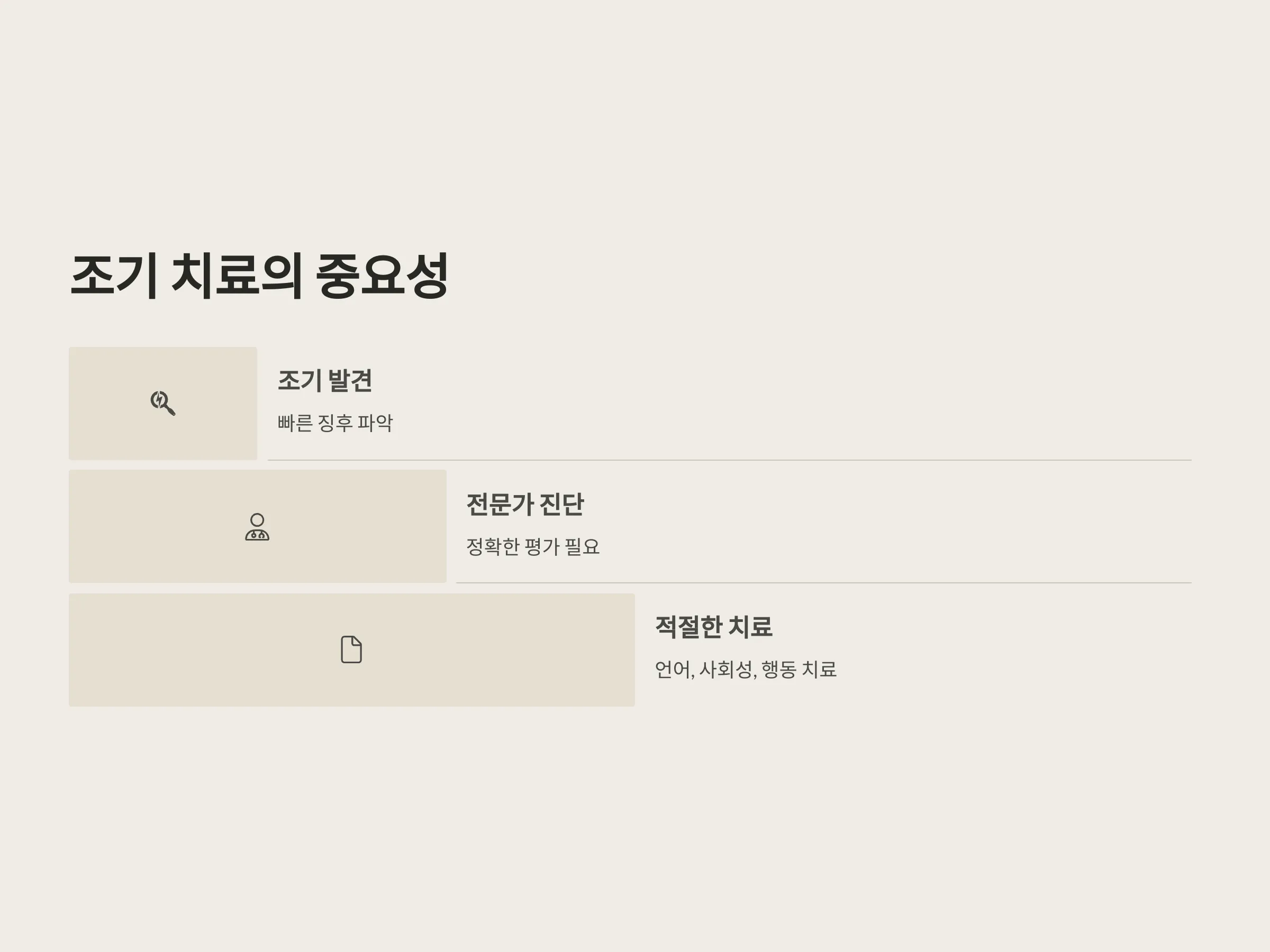Click the document icon beside 적절한 치료

click(x=351, y=649)
